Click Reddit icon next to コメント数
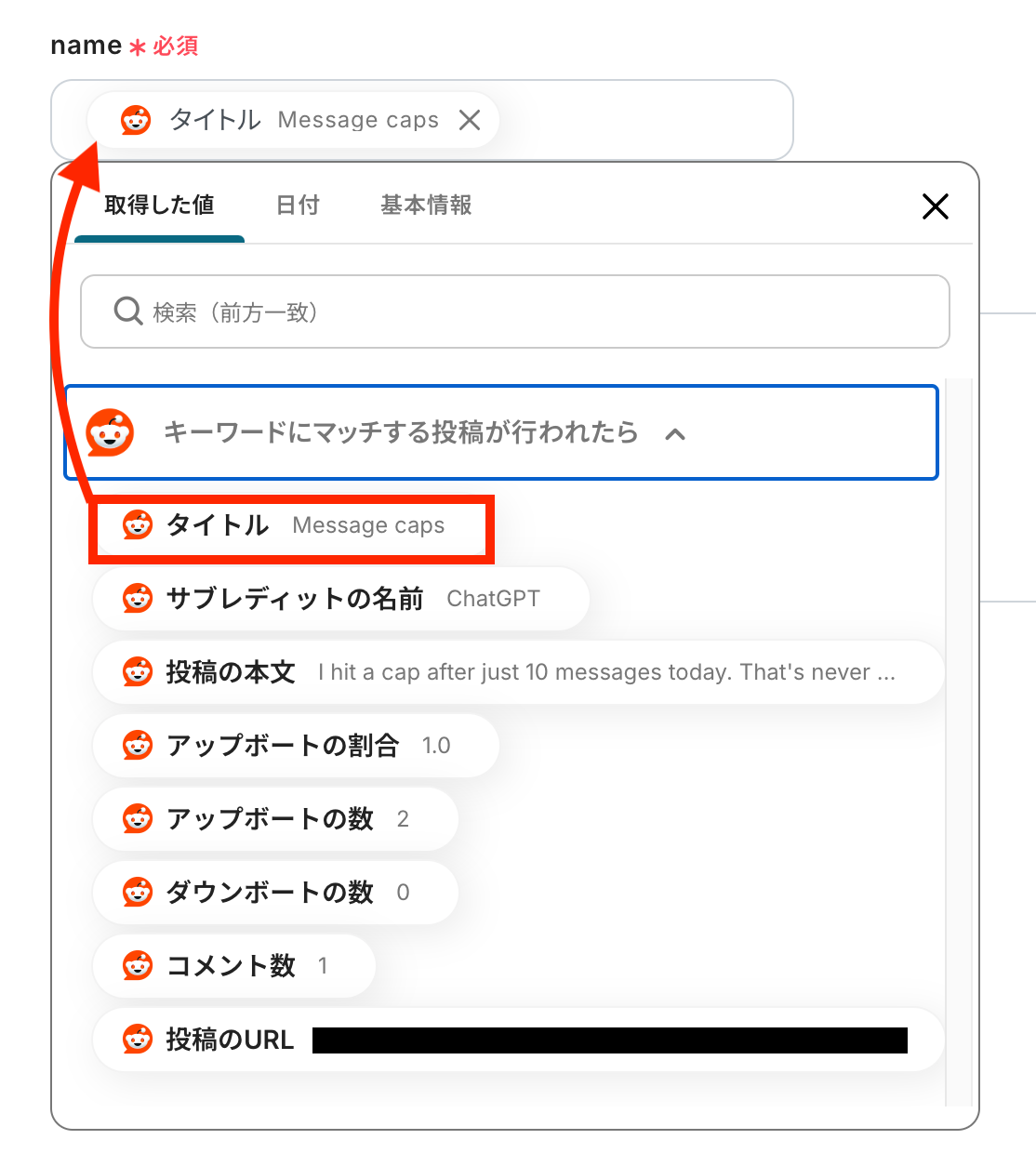Image resolution: width=1036 pixels, height=1166 pixels. click(x=138, y=966)
